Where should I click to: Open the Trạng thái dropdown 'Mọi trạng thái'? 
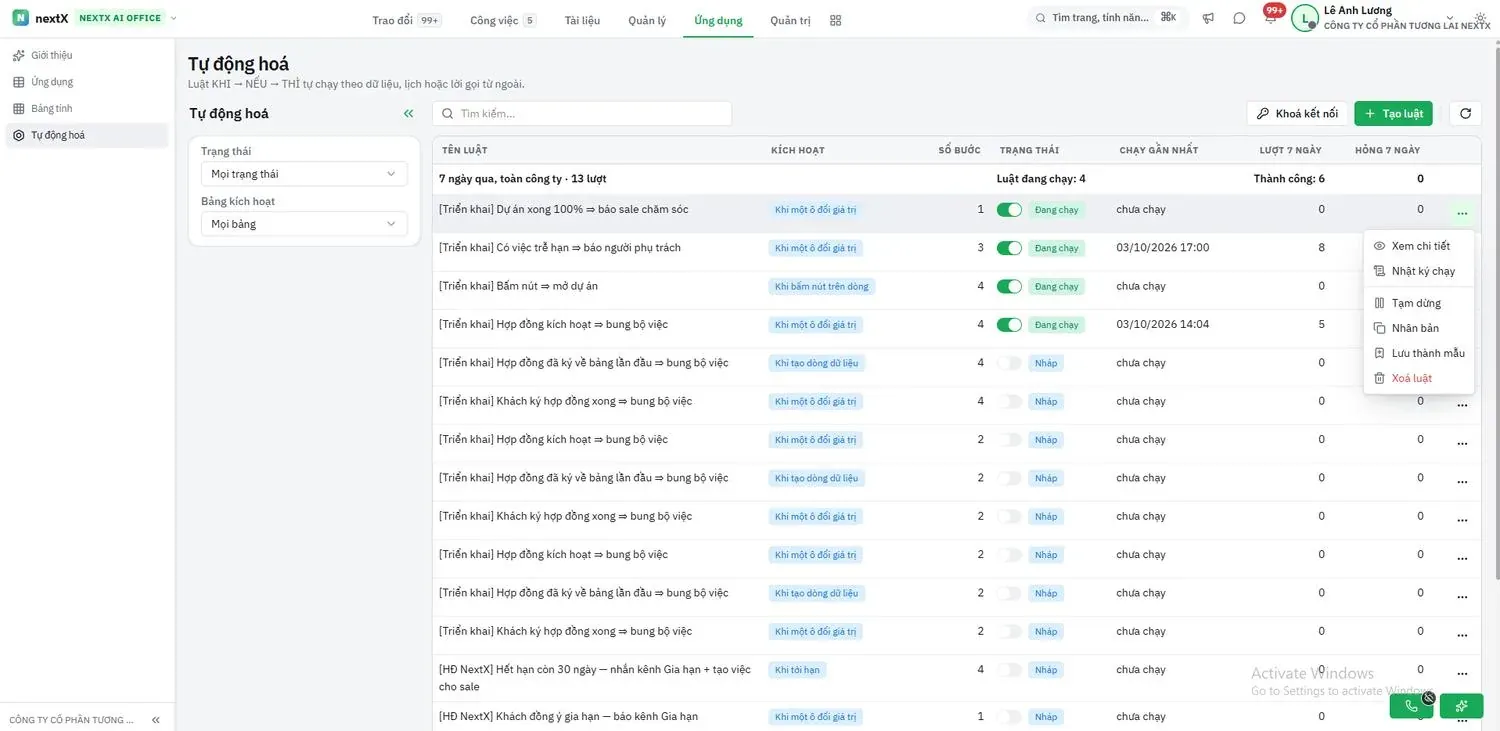pos(304,174)
